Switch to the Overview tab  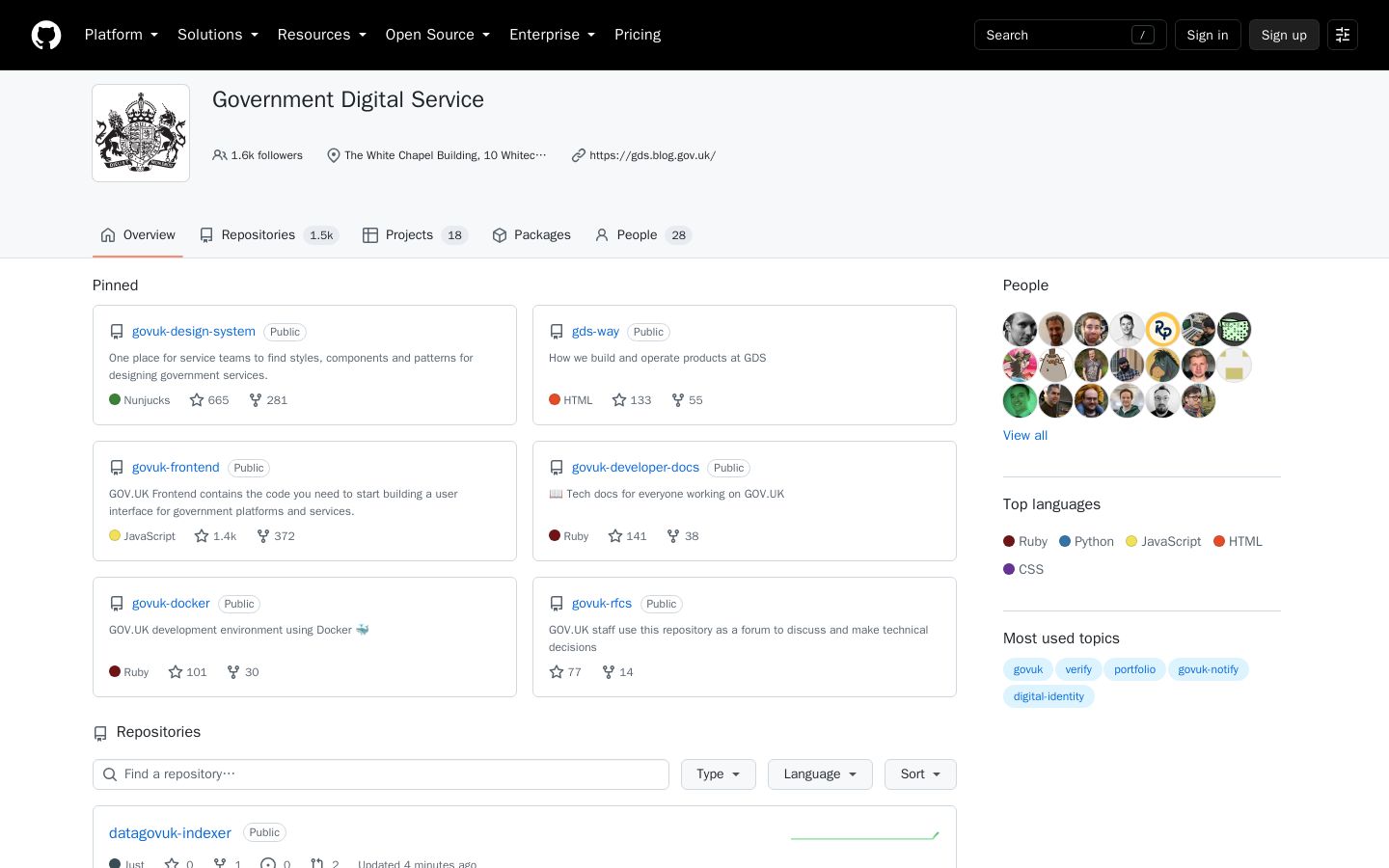[138, 235]
